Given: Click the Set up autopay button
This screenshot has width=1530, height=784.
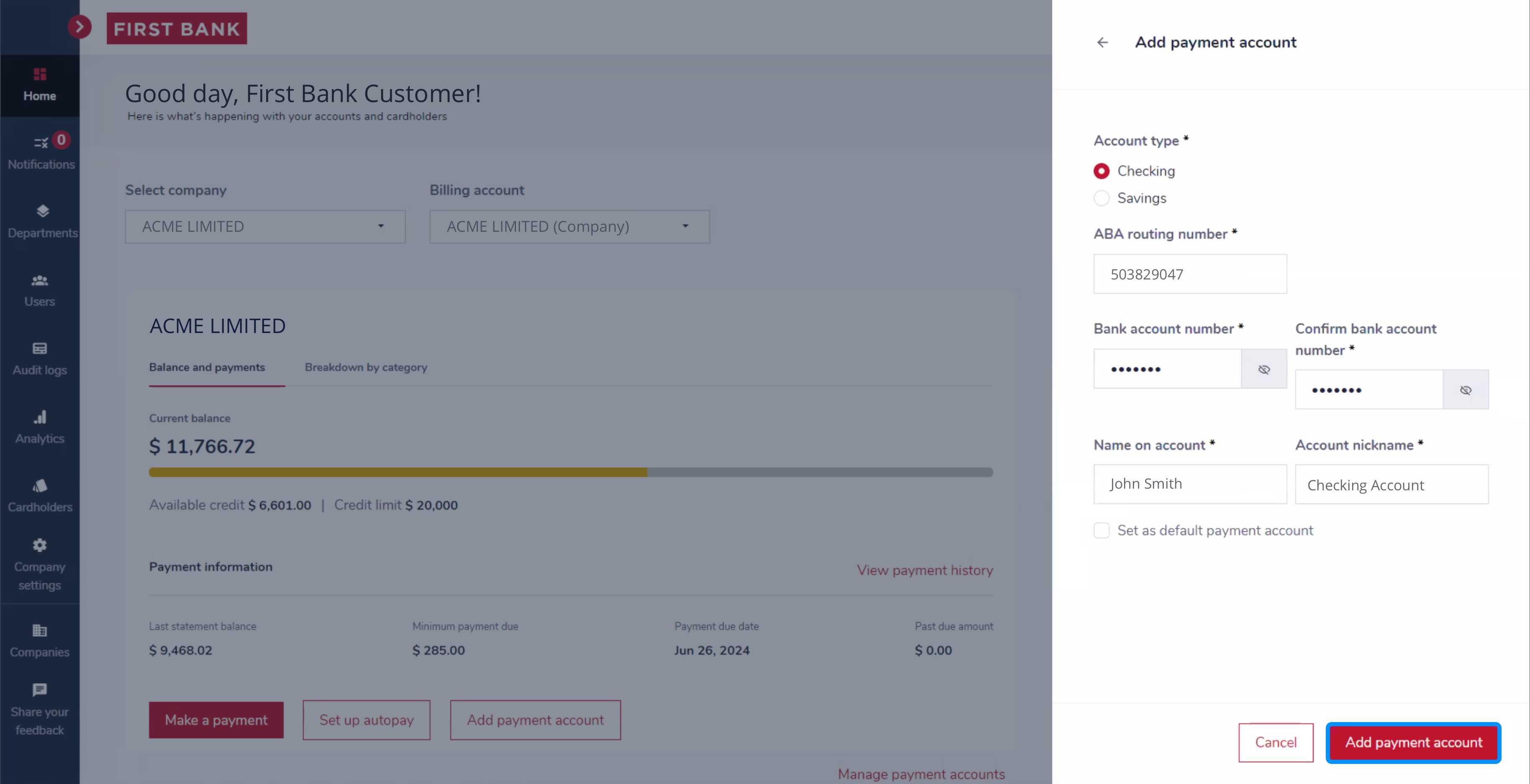Looking at the screenshot, I should pos(367,720).
